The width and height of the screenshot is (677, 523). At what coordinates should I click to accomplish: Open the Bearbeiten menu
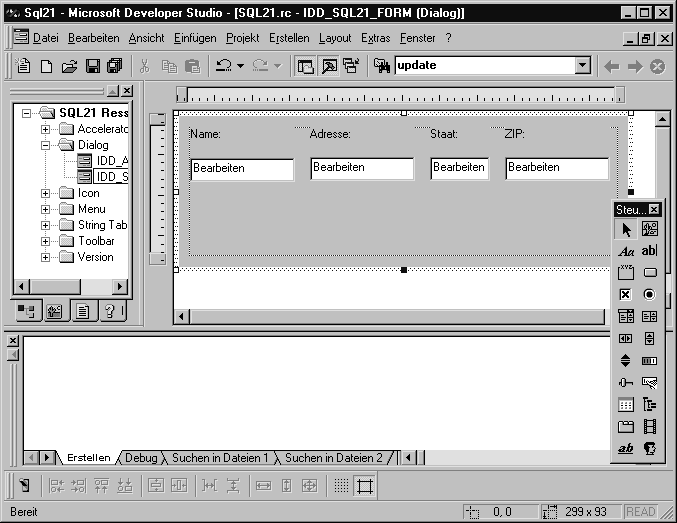click(x=94, y=38)
